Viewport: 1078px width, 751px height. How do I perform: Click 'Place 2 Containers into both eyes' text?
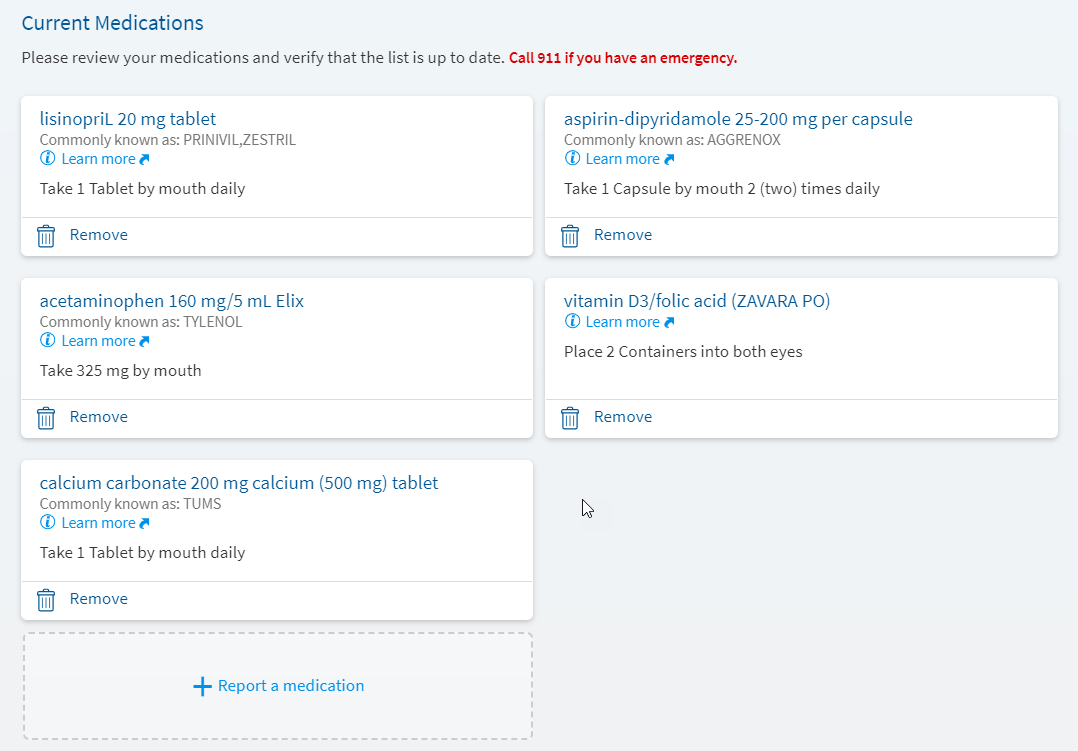(683, 352)
